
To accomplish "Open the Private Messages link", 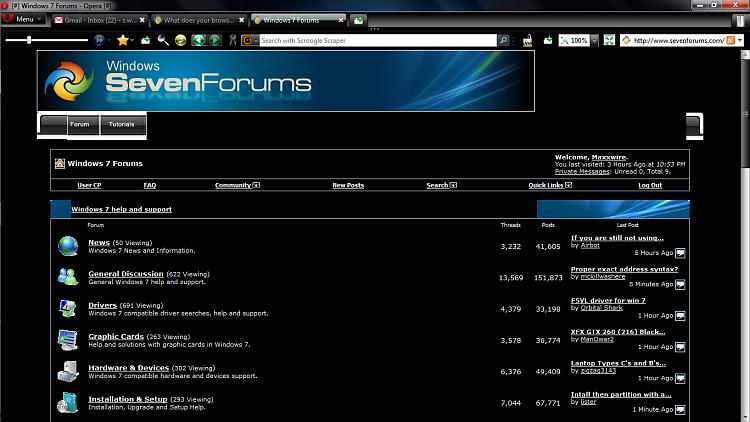I will tap(582, 171).
